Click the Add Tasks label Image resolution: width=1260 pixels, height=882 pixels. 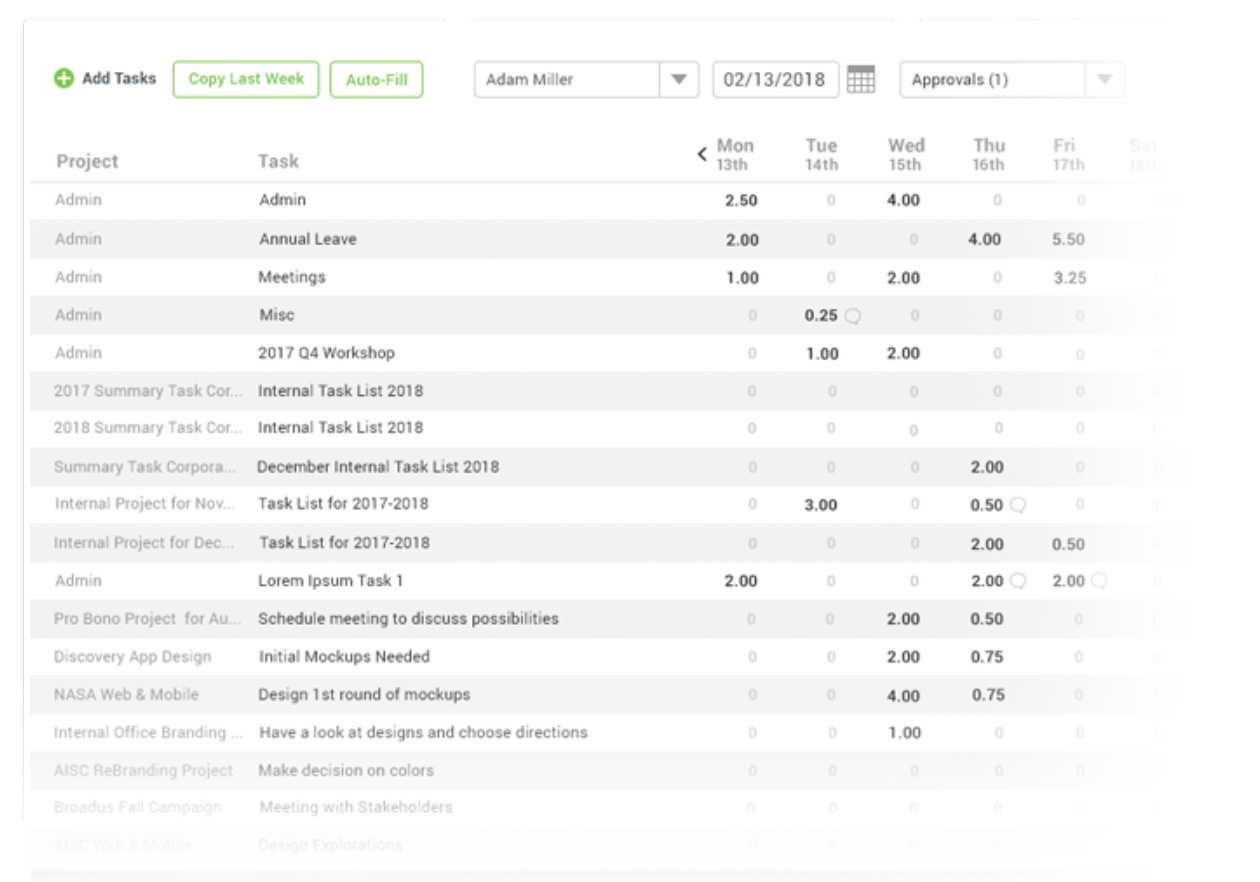119,78
